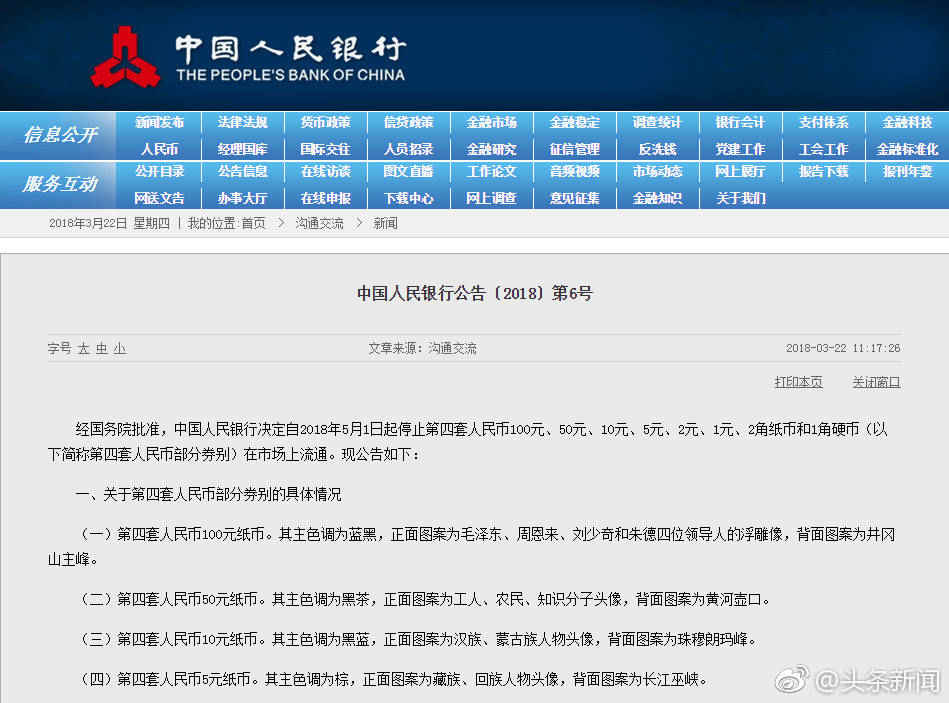Go to the 金融市场 section

[491, 123]
